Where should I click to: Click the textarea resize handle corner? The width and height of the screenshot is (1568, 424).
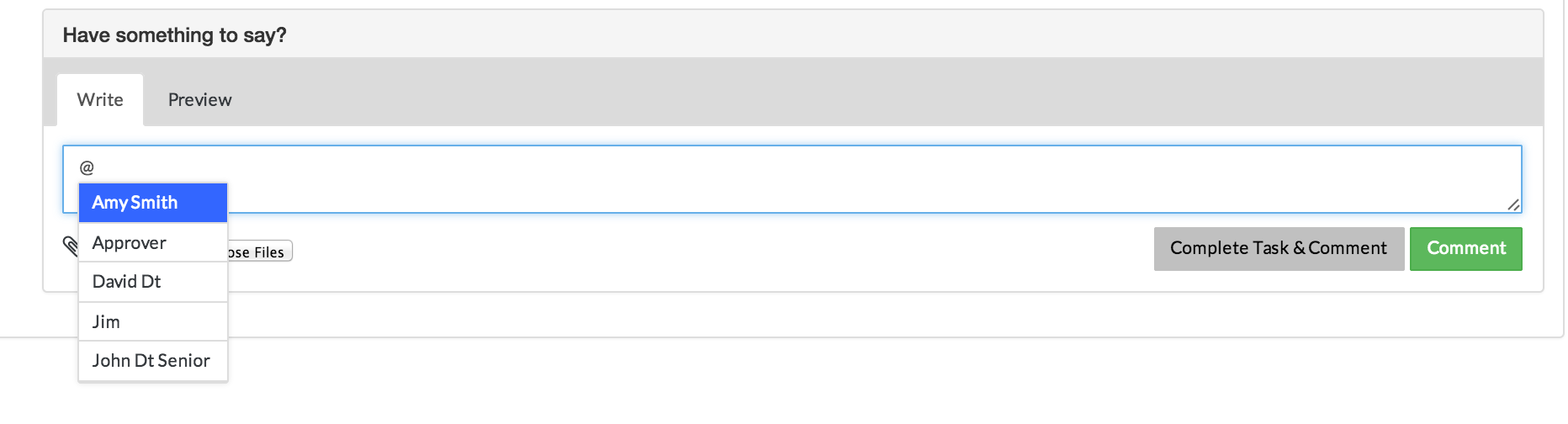(1512, 204)
